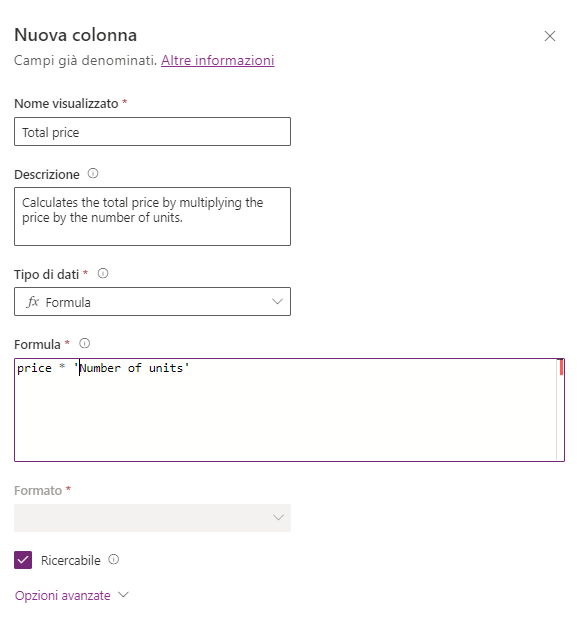Viewport: 577px width, 643px height.
Task: Click the Descrizione info icon
Action: (93, 173)
